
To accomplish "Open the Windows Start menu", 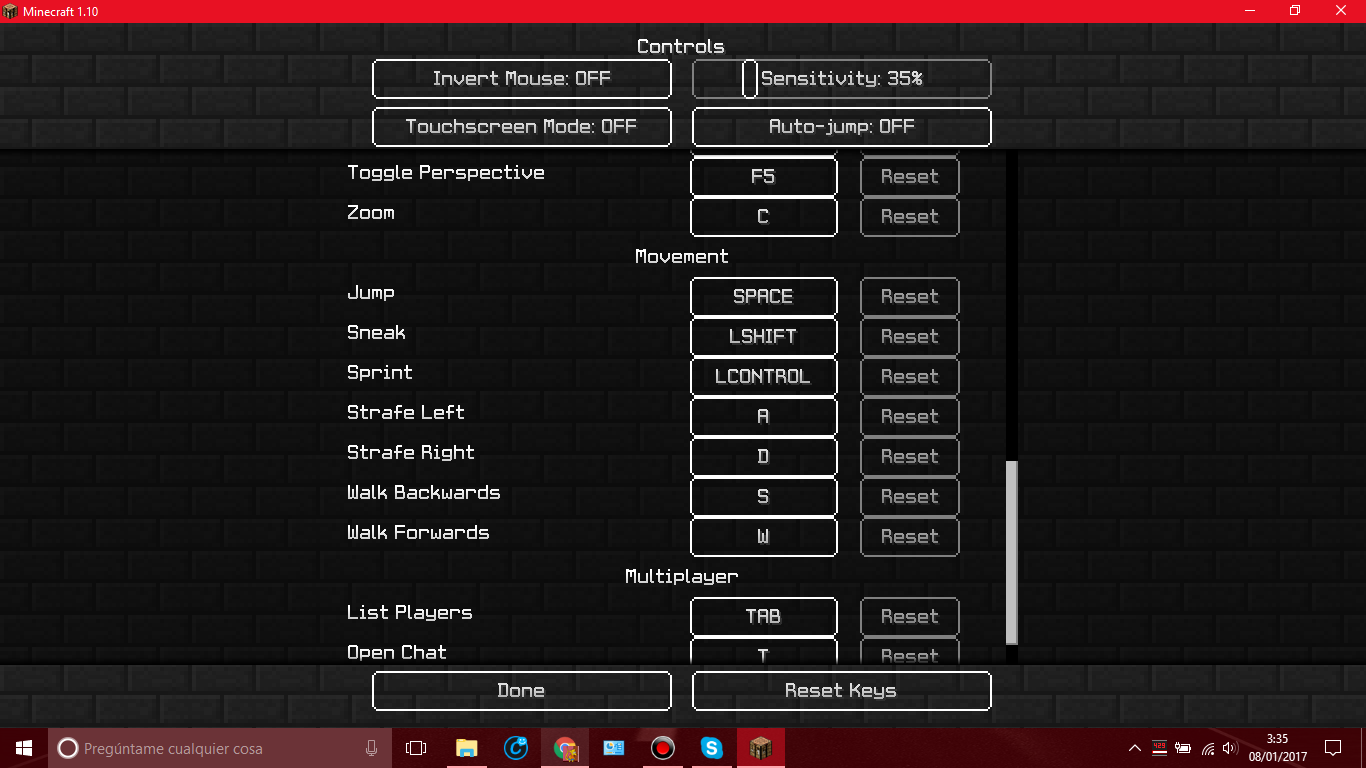I will (23, 748).
